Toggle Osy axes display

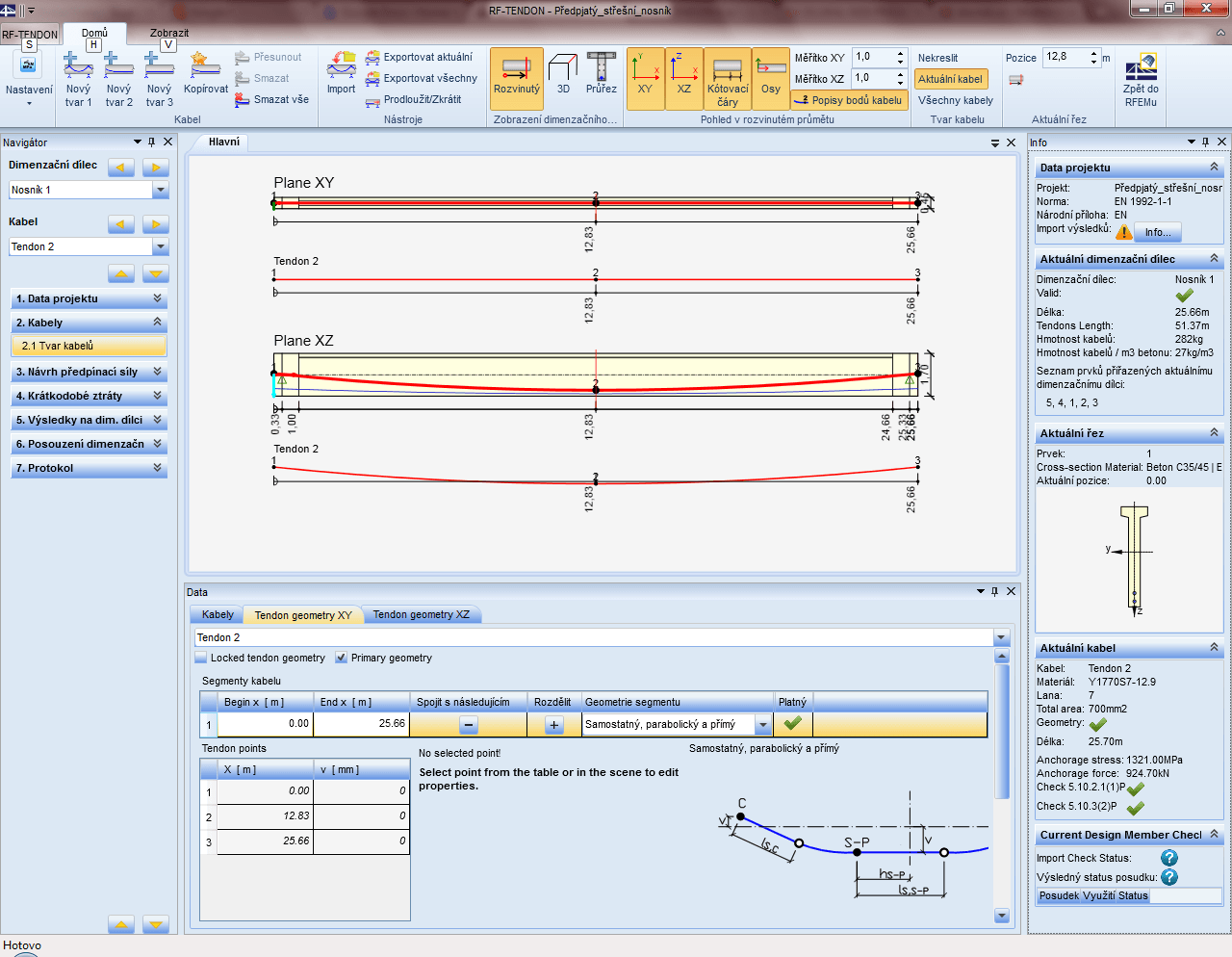pos(771,78)
